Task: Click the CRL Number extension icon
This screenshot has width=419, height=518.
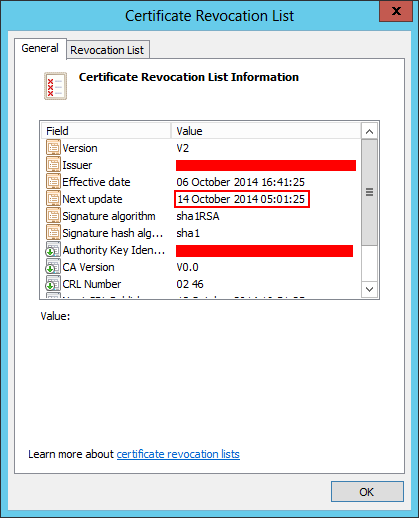Action: coord(53,284)
